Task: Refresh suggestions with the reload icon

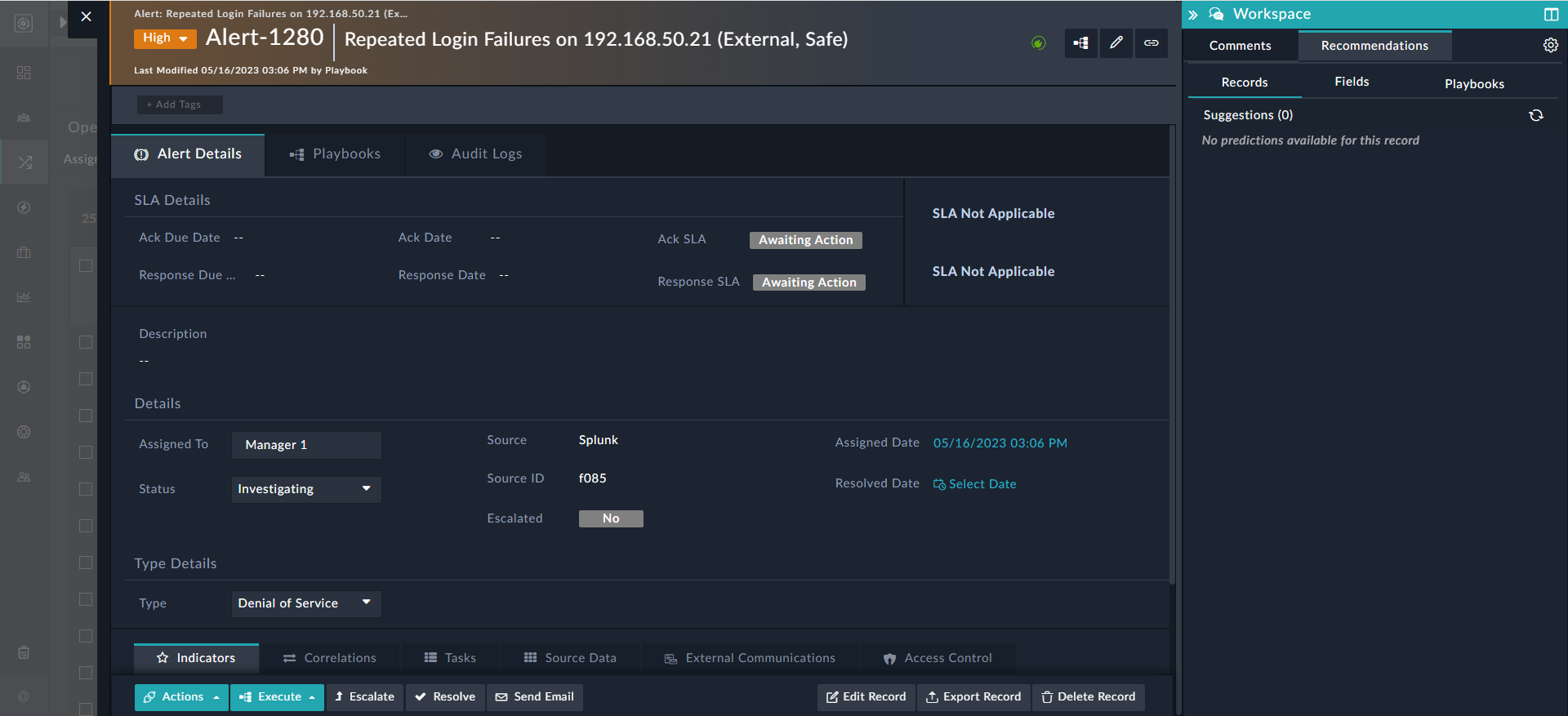Action: 1536,115
